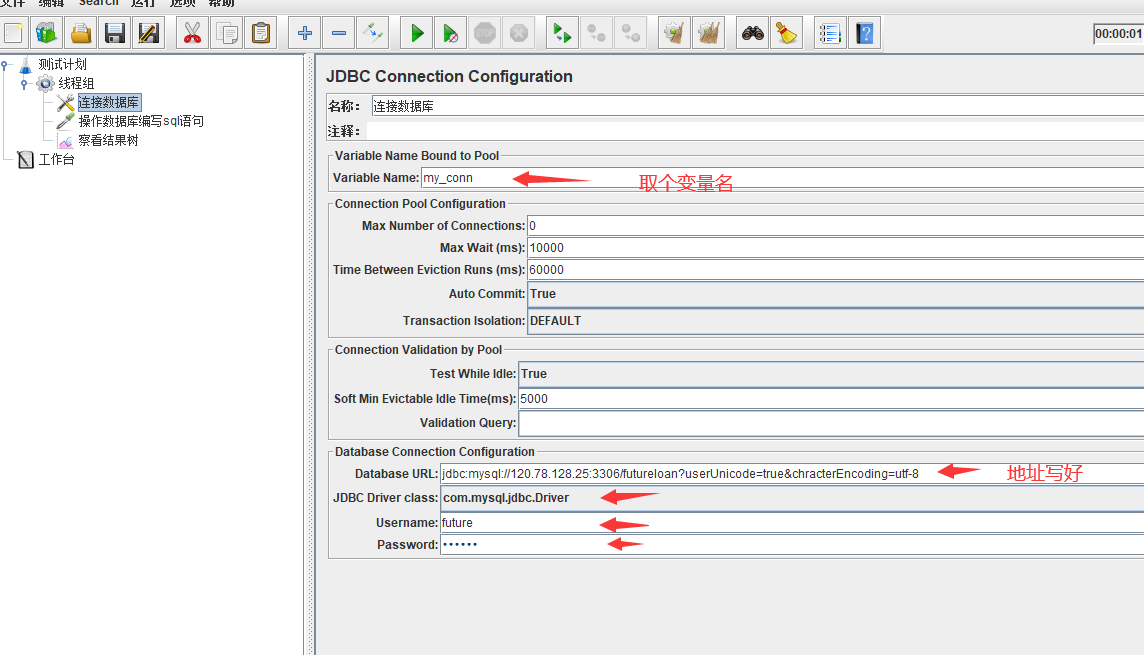Click the Open folder icon in toolbar
Viewport: 1144px width, 655px height.
pos(81,34)
